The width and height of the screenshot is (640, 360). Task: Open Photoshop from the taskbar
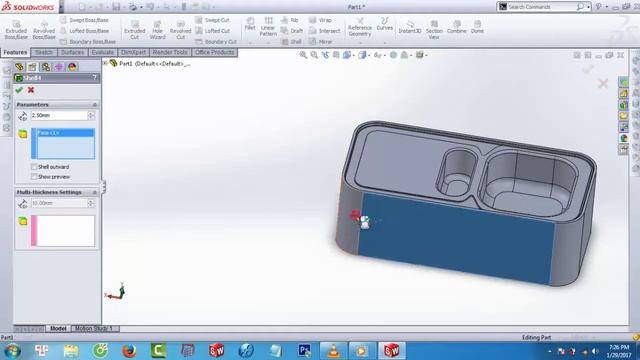click(304, 351)
